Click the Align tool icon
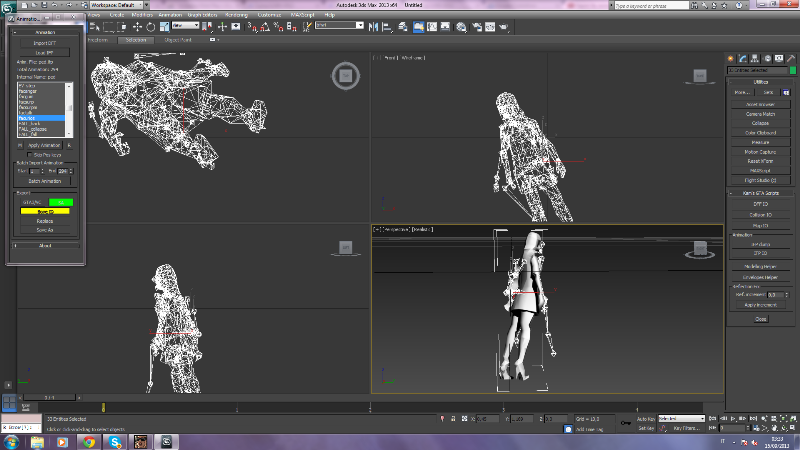 pyautogui.click(x=387, y=27)
